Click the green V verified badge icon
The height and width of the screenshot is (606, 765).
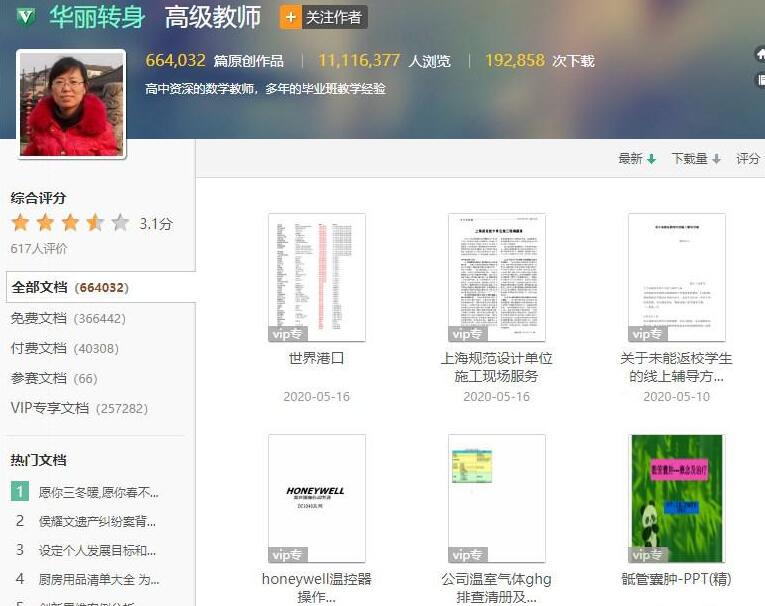[25, 18]
